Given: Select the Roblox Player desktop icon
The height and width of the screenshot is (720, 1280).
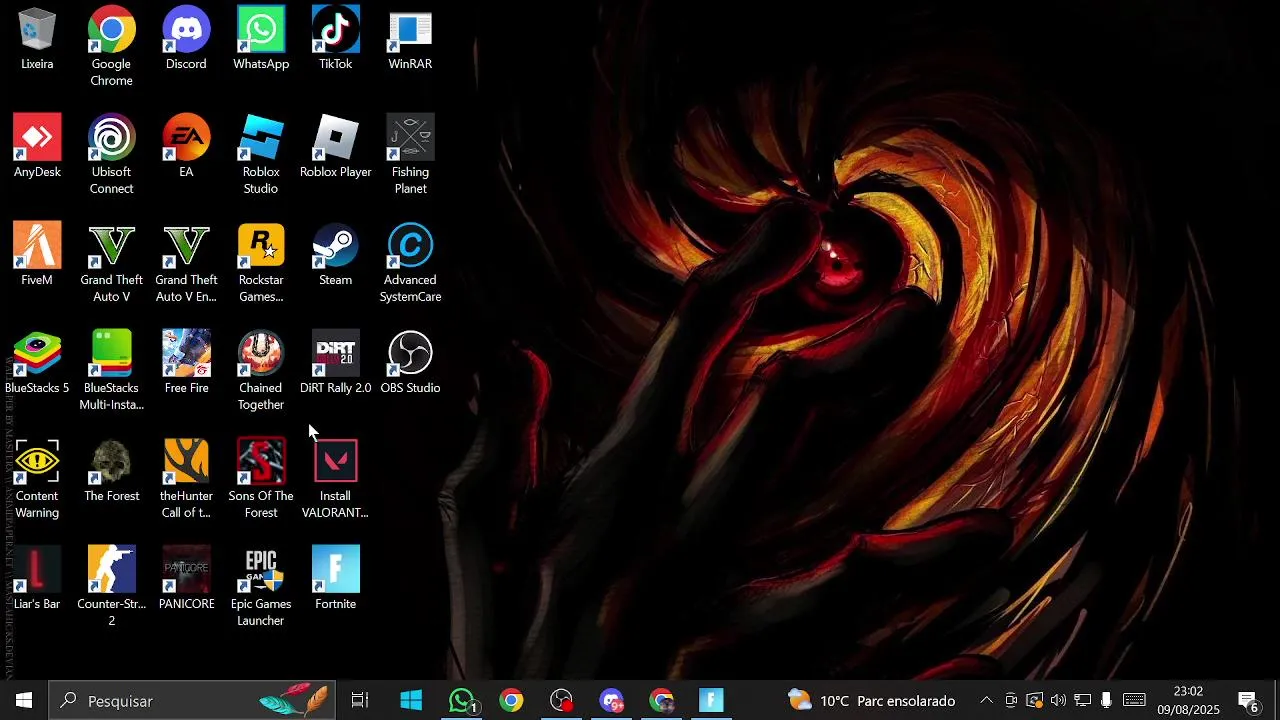Looking at the screenshot, I should (335, 147).
